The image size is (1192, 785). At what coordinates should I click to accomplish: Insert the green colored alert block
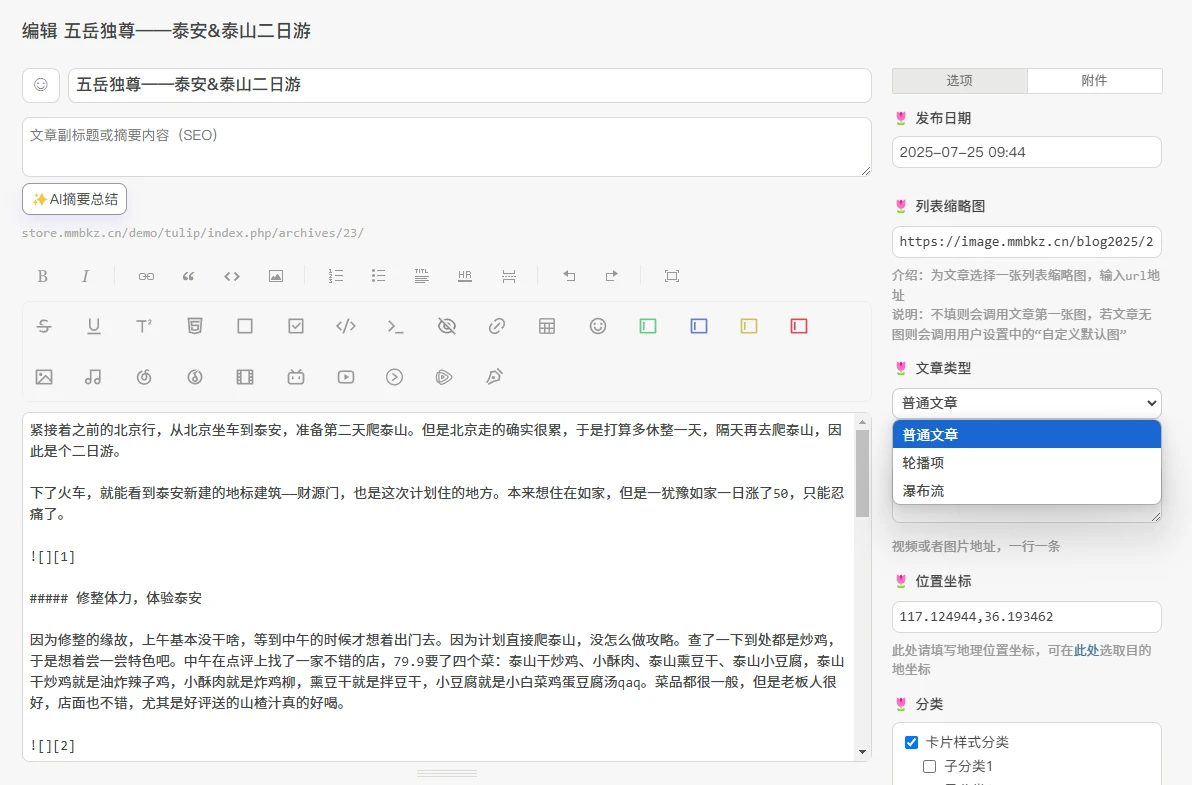pos(648,326)
